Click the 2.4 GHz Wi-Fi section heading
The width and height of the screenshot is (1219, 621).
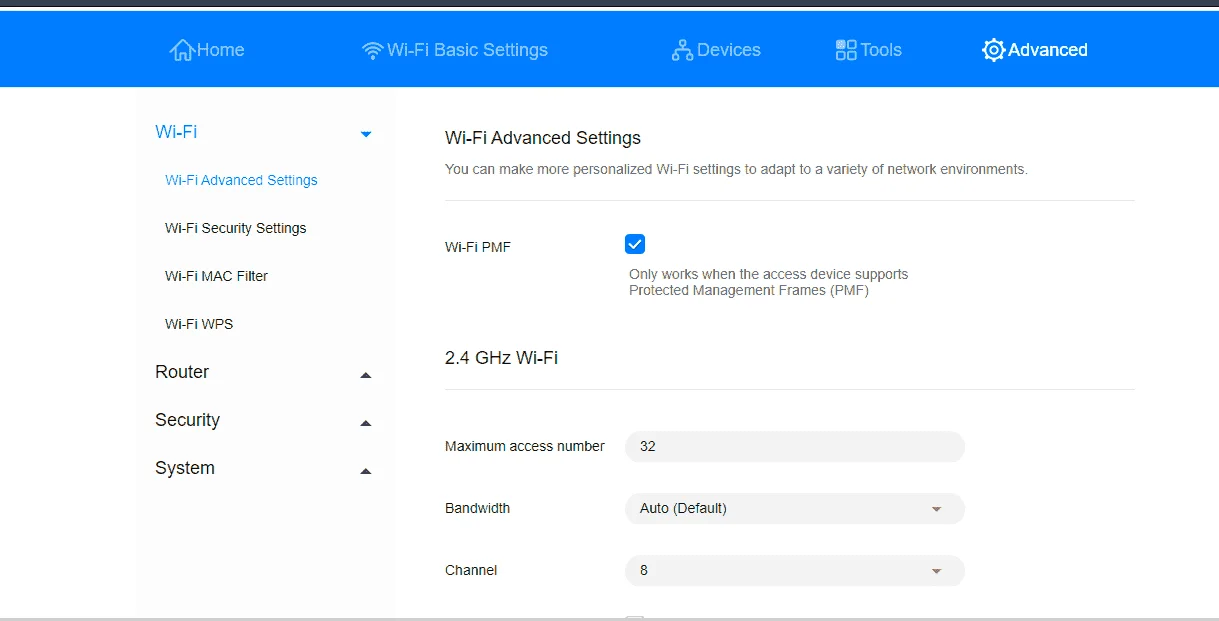[x=501, y=357]
